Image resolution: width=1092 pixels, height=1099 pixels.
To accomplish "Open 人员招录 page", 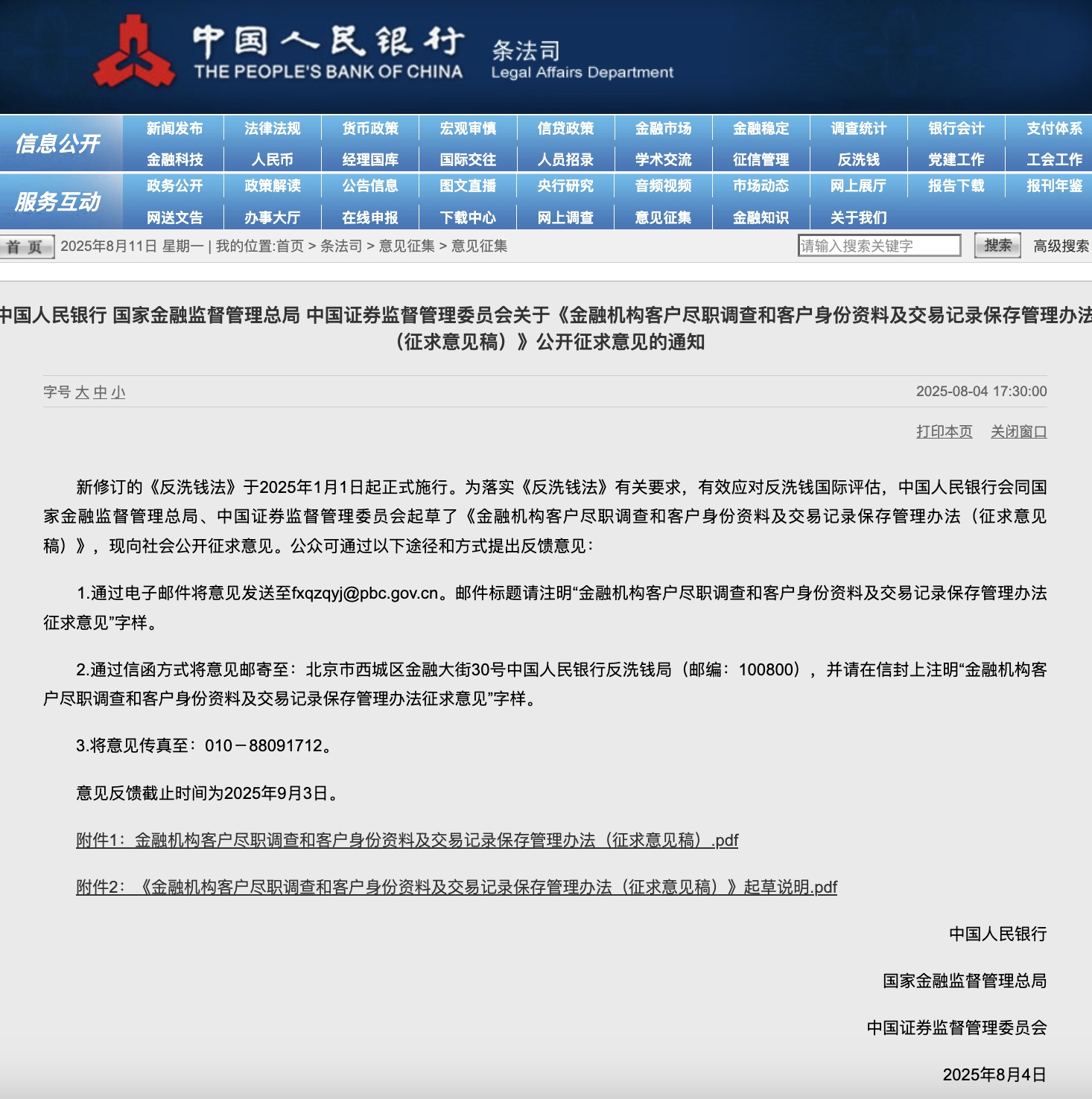I will [565, 159].
